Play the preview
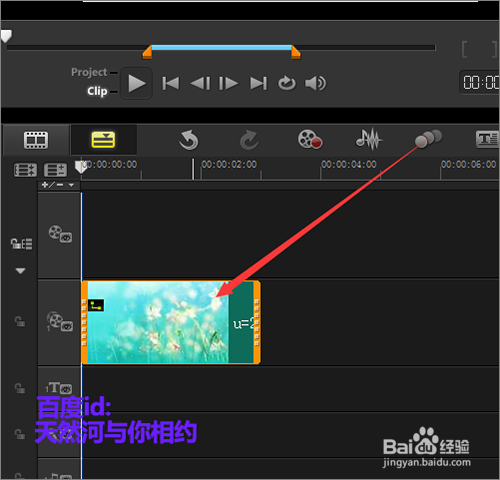 tap(137, 83)
